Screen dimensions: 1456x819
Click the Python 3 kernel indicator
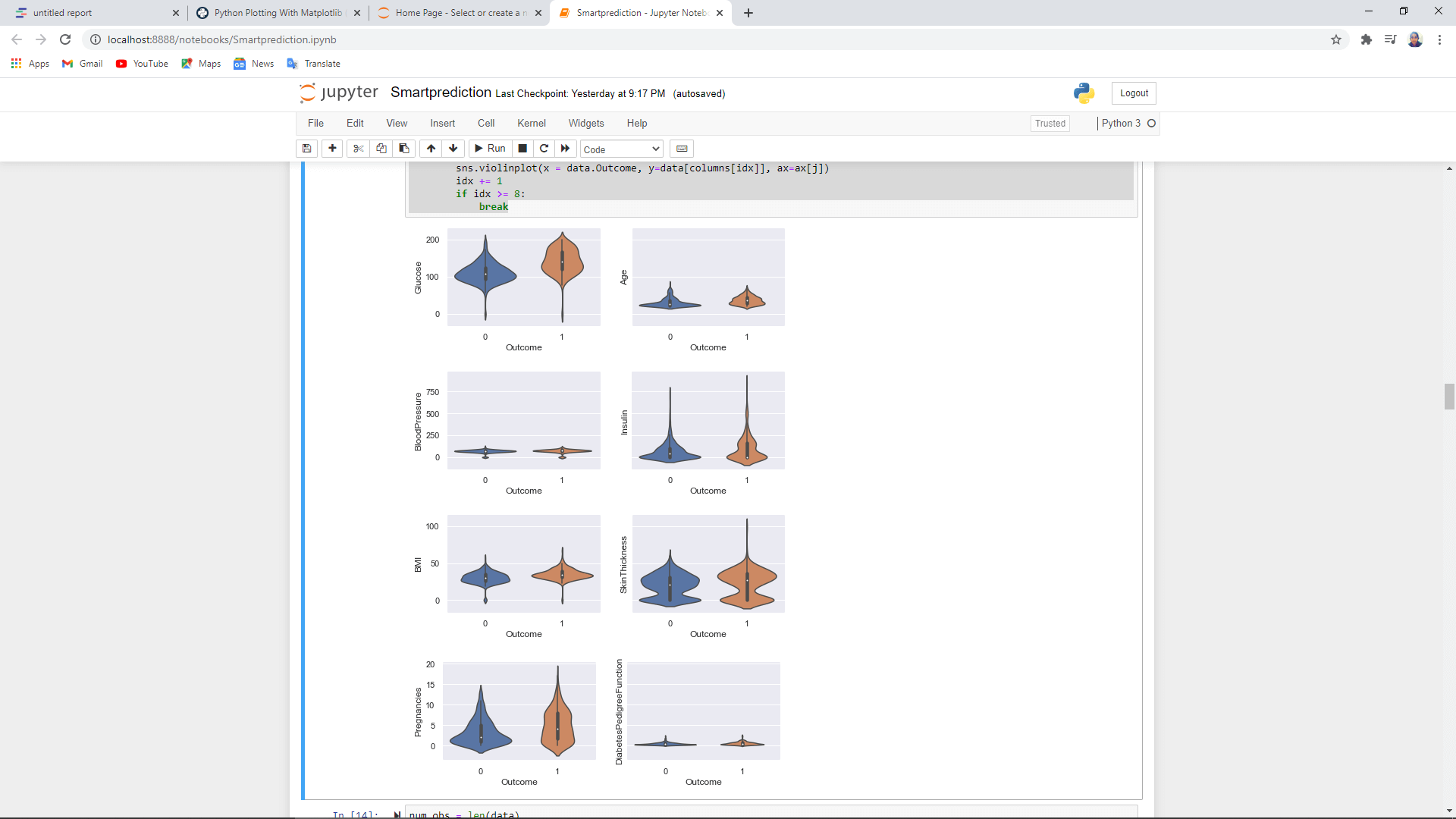[1127, 123]
